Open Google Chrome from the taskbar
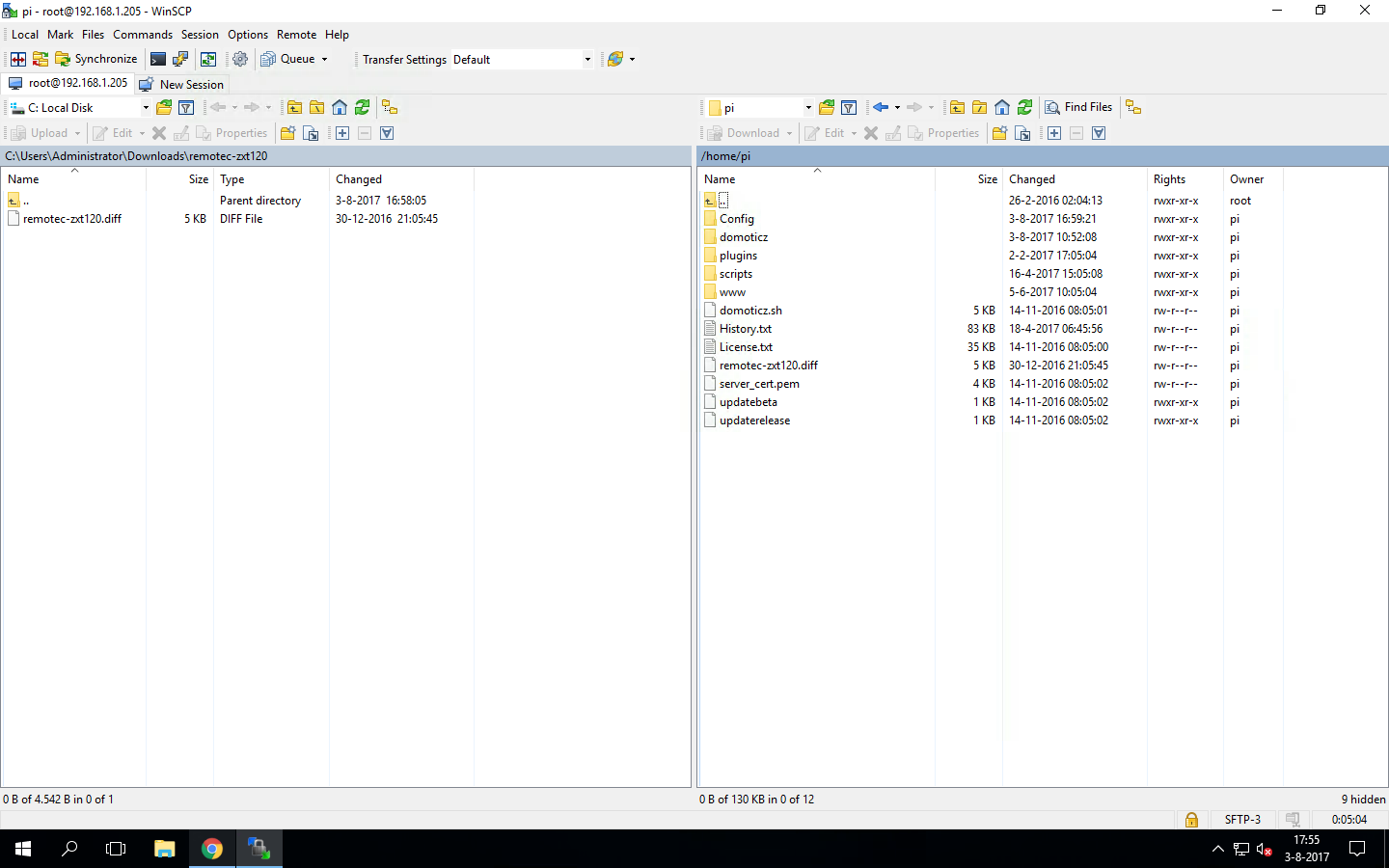 (x=212, y=849)
